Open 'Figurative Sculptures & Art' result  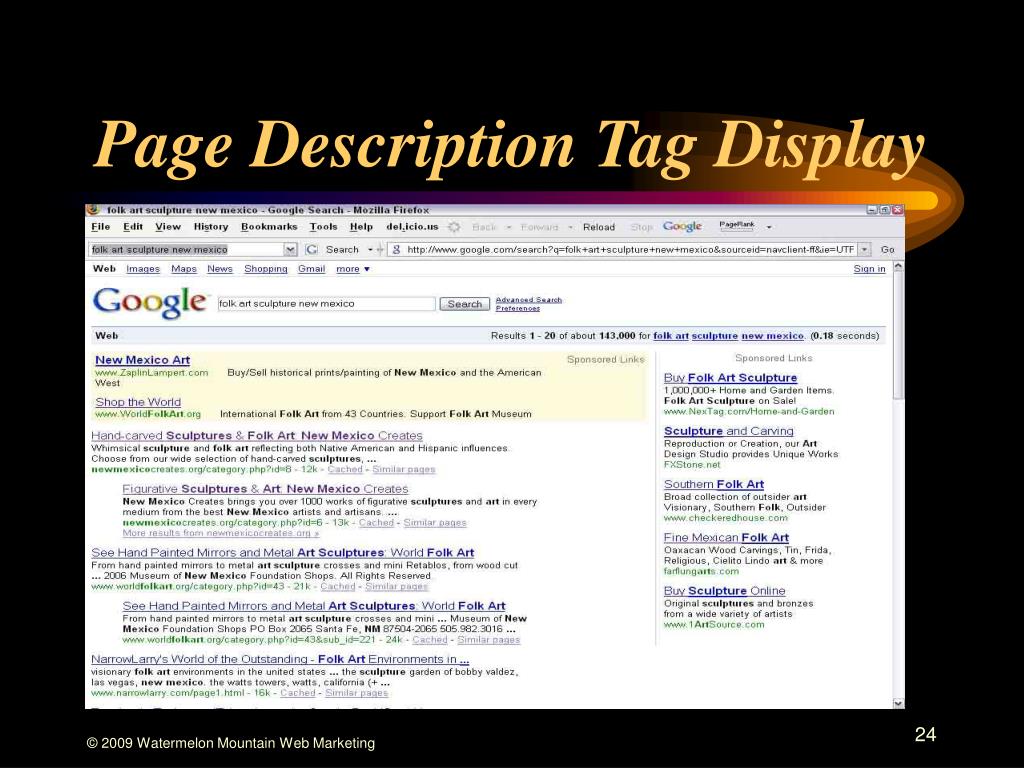[x=265, y=488]
